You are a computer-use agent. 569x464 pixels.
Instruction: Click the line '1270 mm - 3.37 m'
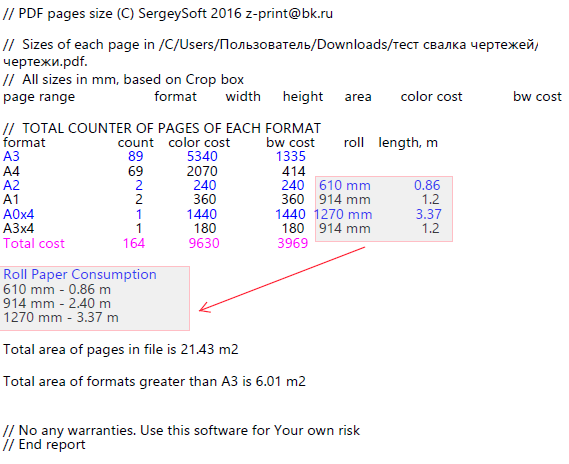[x=61, y=318]
